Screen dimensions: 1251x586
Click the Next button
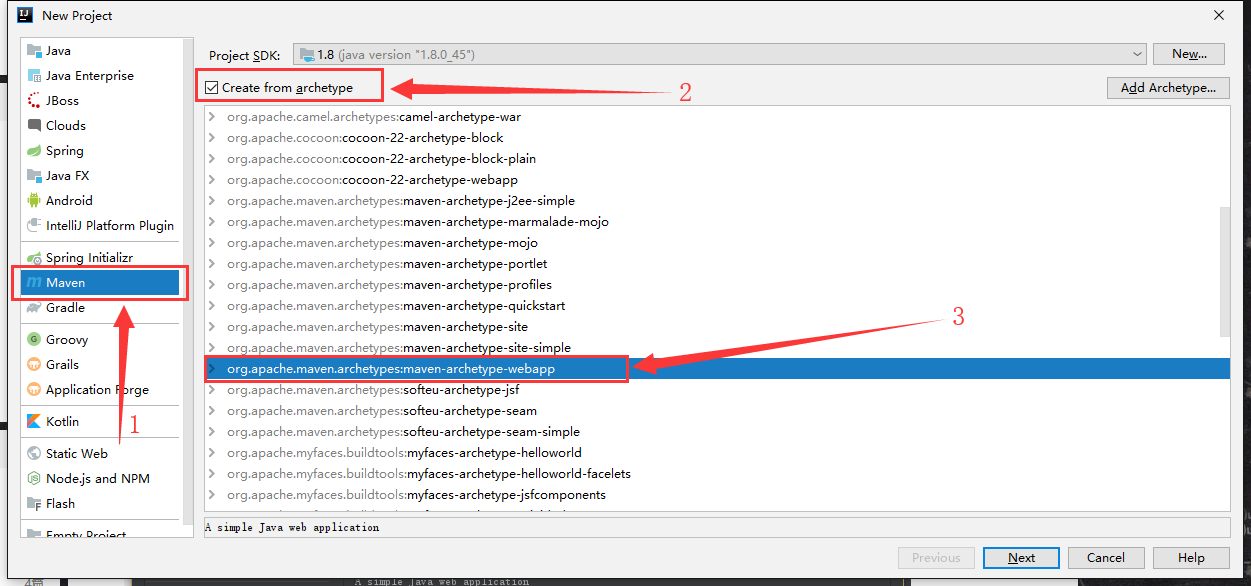[x=1021, y=558]
